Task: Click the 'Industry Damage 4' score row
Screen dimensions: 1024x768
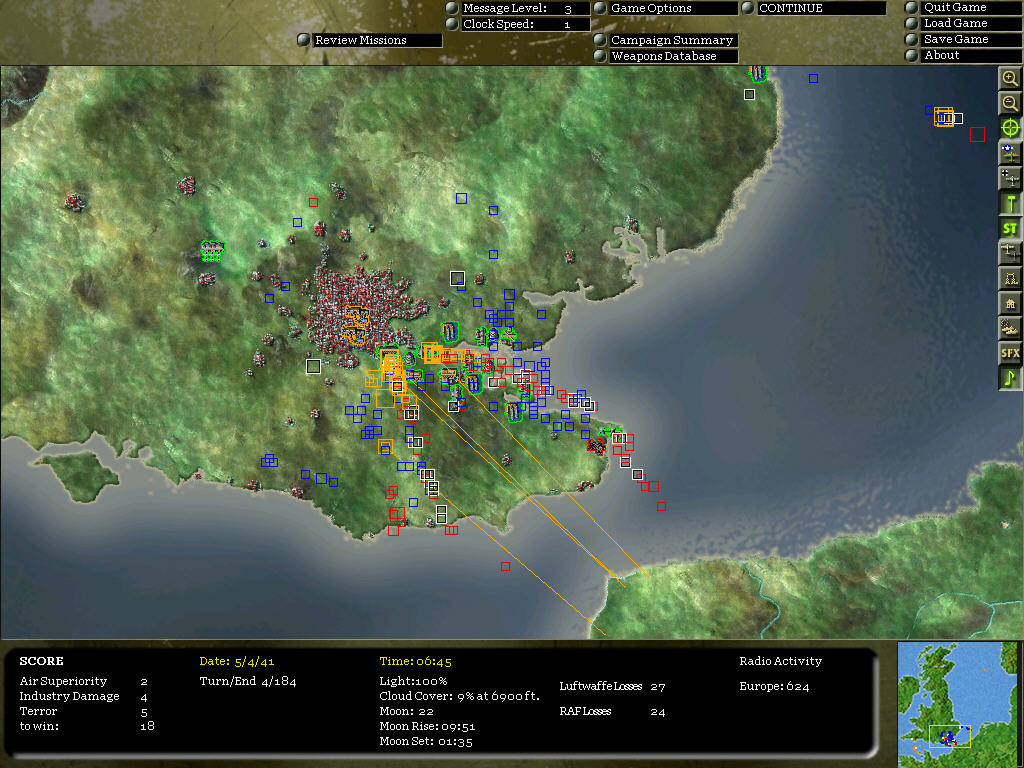Action: [84, 696]
